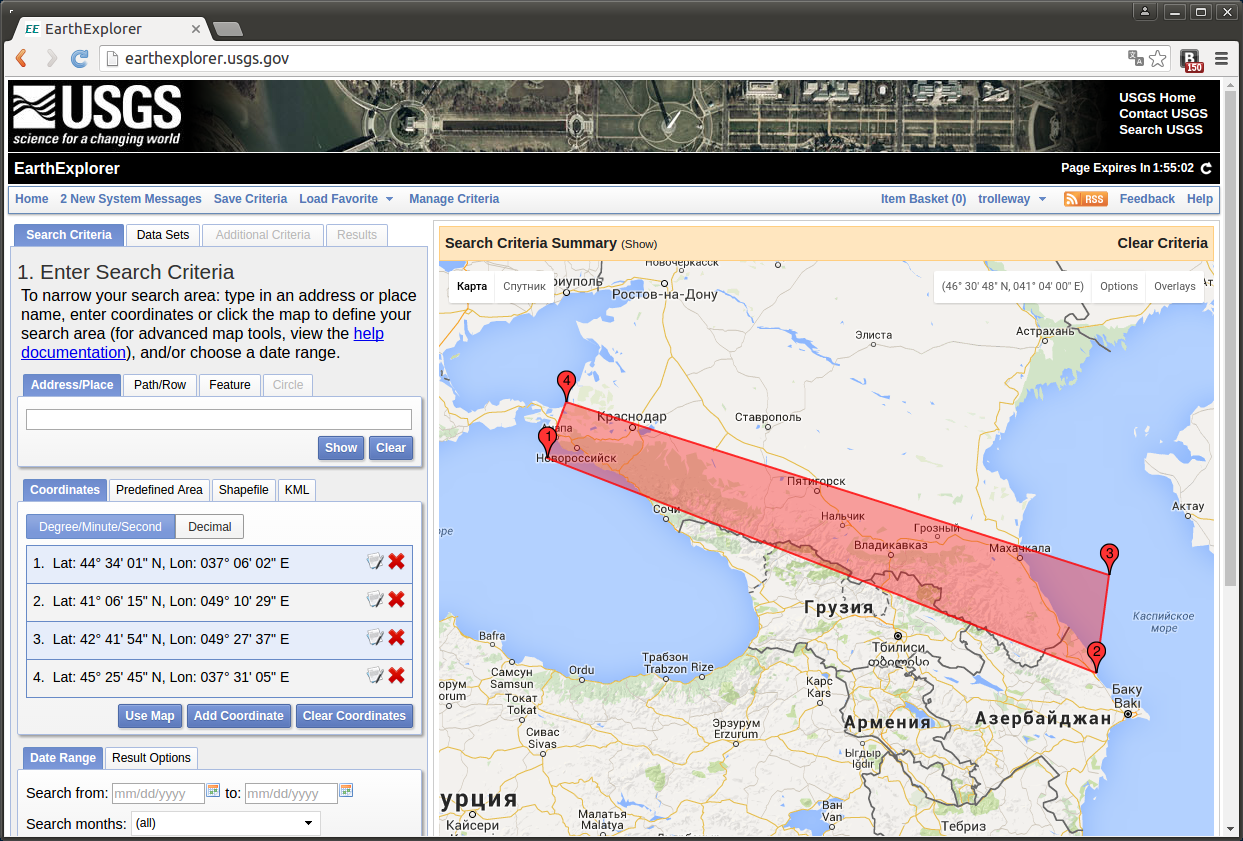Click Clear Criteria link
The height and width of the screenshot is (841, 1243).
(1163, 243)
